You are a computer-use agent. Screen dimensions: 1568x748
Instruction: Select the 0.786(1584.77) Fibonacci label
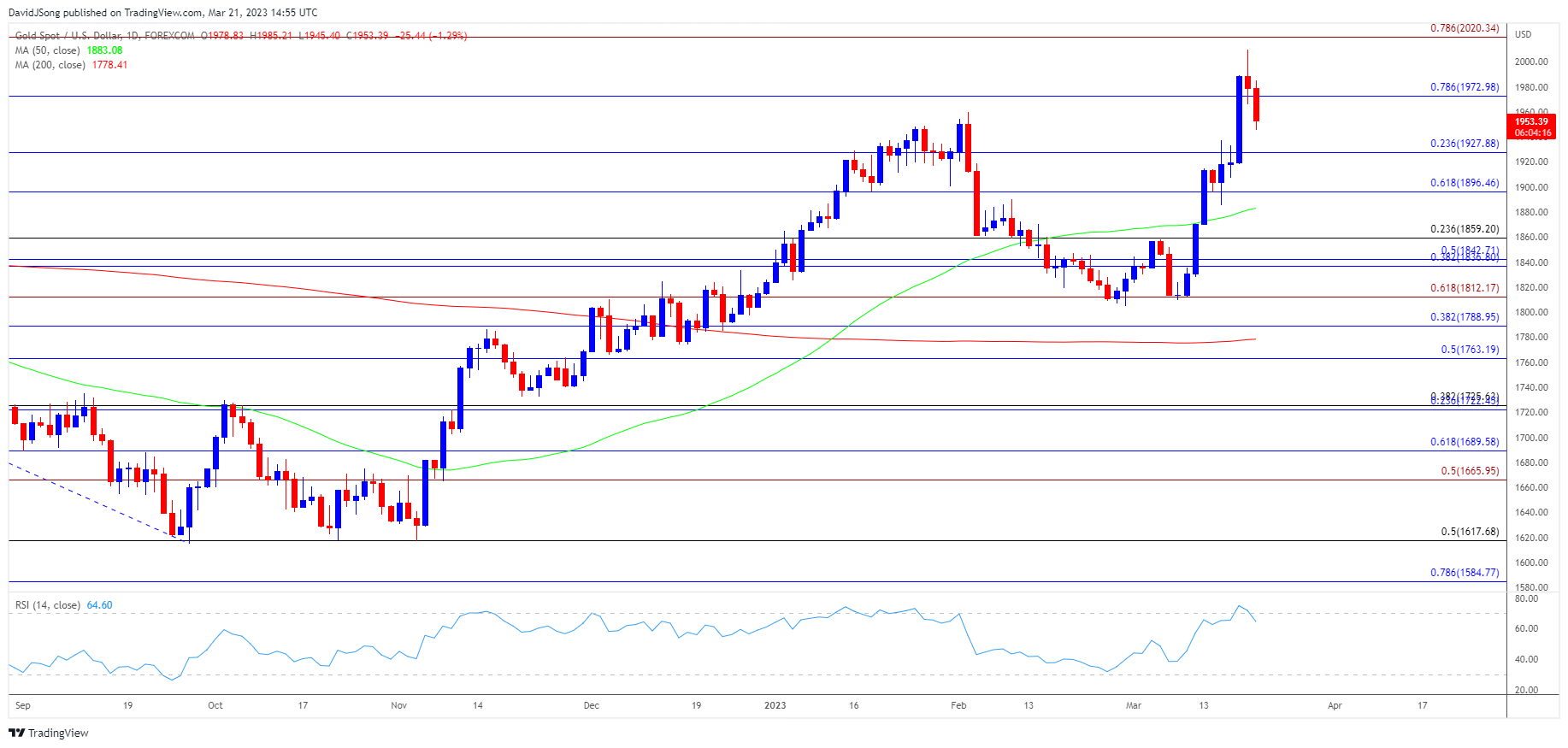point(1465,573)
